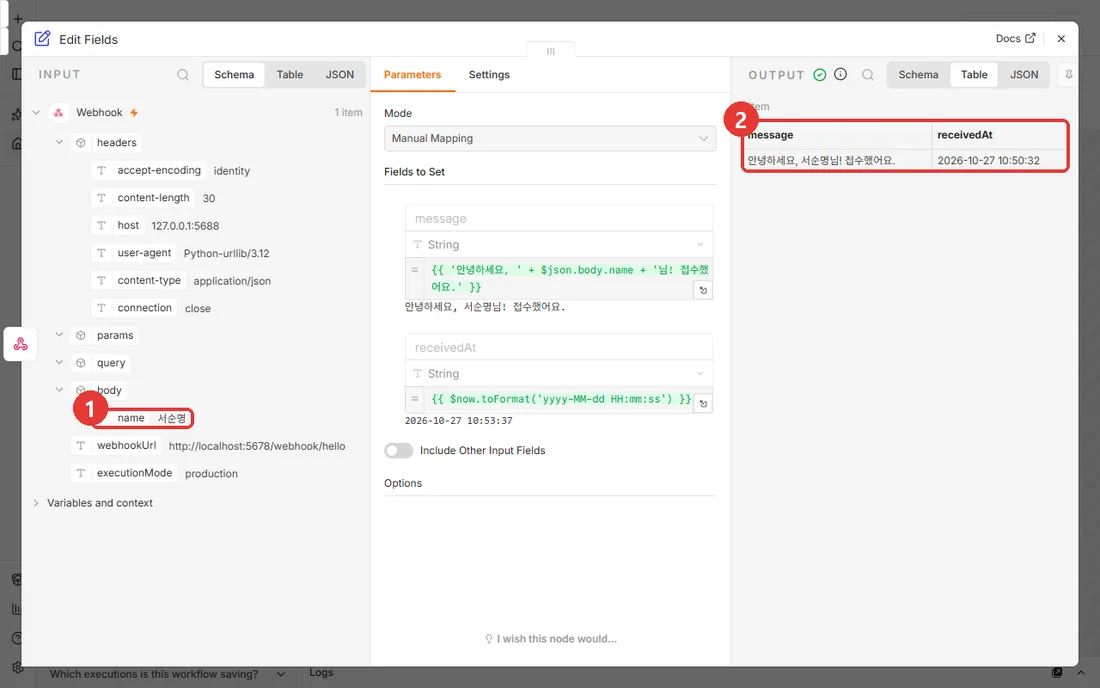The width and height of the screenshot is (1100, 688).
Task: Click the info icon next to OUTPUT
Action: (840, 74)
